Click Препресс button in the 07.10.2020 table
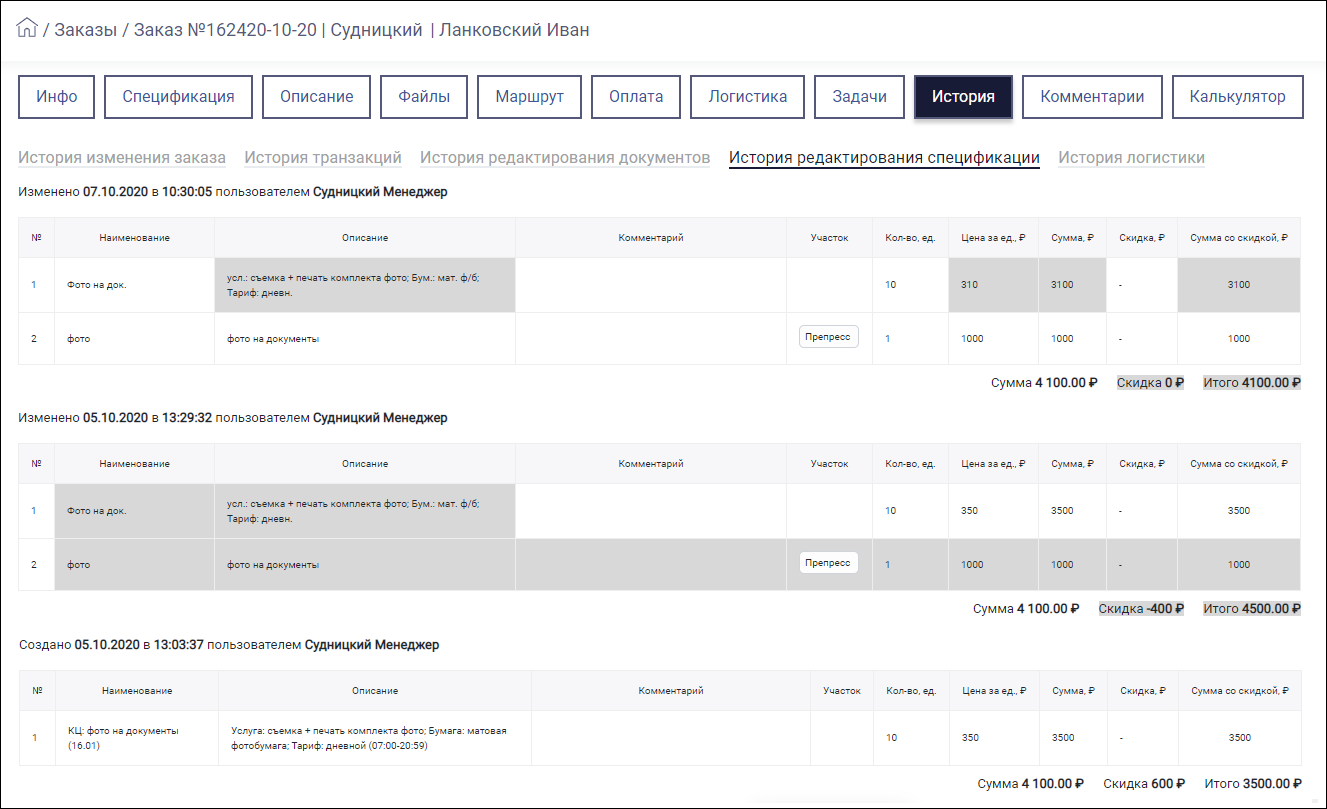 828,337
